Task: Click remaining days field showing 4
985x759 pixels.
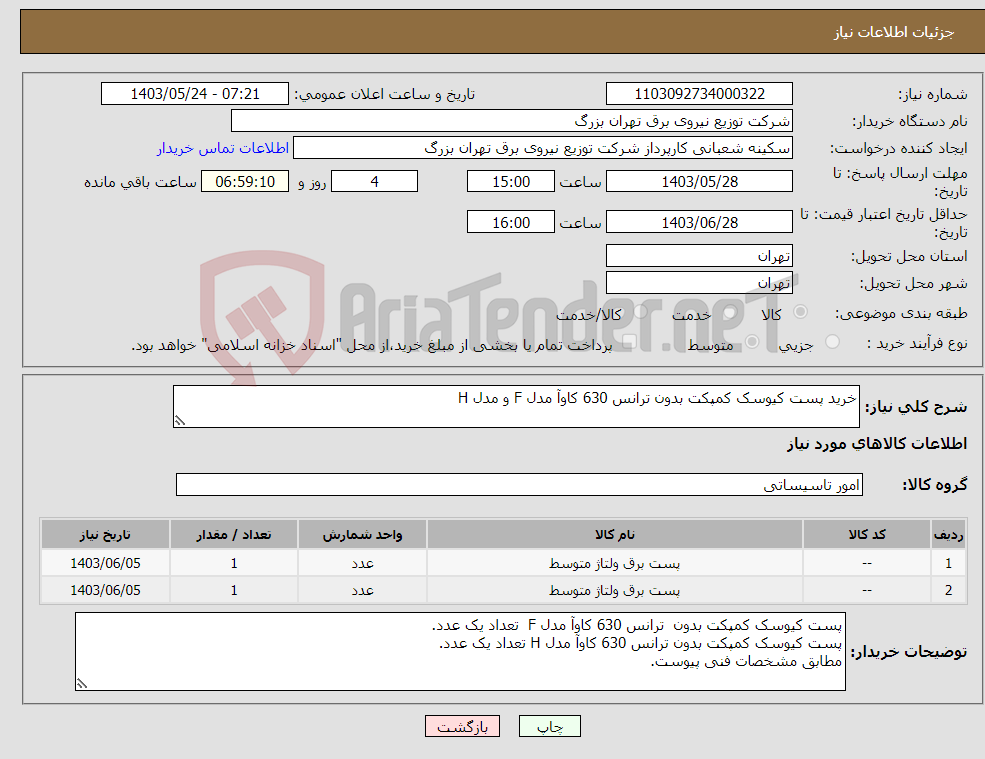Action: [x=374, y=182]
